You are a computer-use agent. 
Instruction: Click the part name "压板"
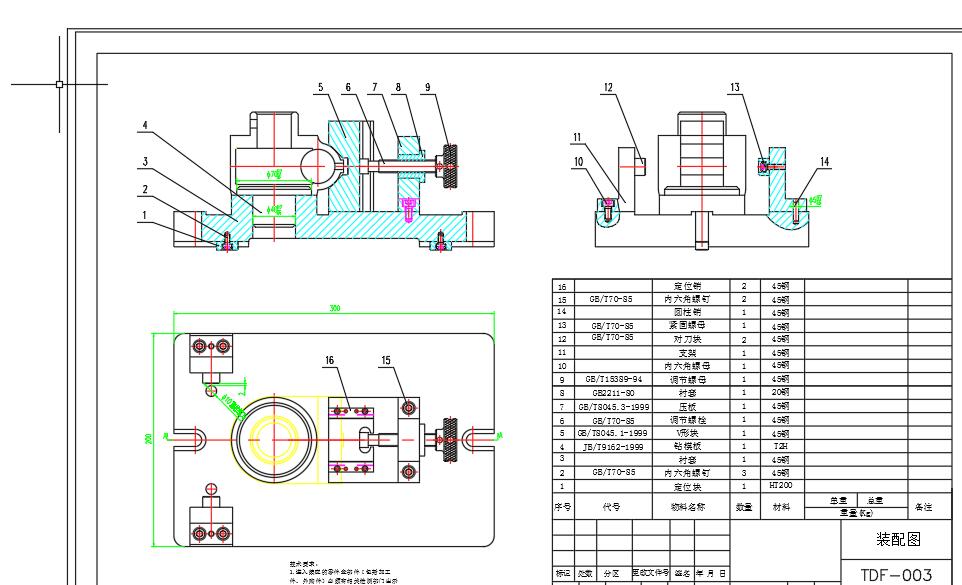click(x=687, y=407)
